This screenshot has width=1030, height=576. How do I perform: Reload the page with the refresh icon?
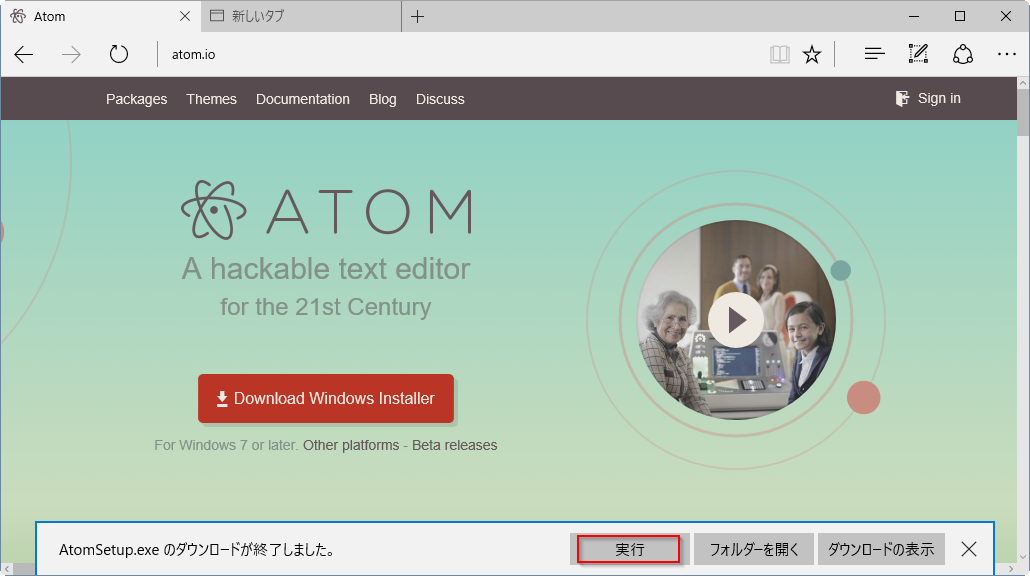coord(119,54)
